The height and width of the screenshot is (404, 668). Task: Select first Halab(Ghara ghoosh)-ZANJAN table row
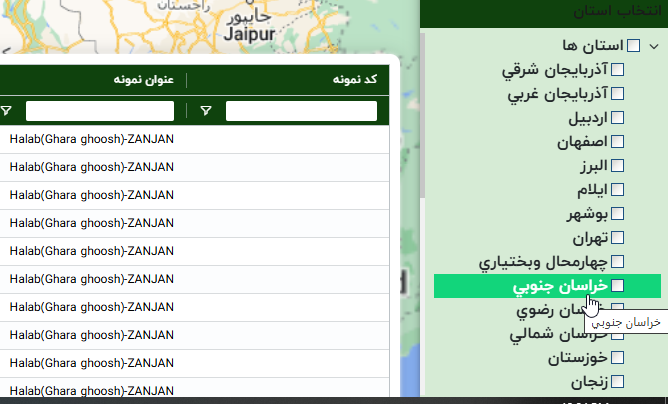click(92, 139)
